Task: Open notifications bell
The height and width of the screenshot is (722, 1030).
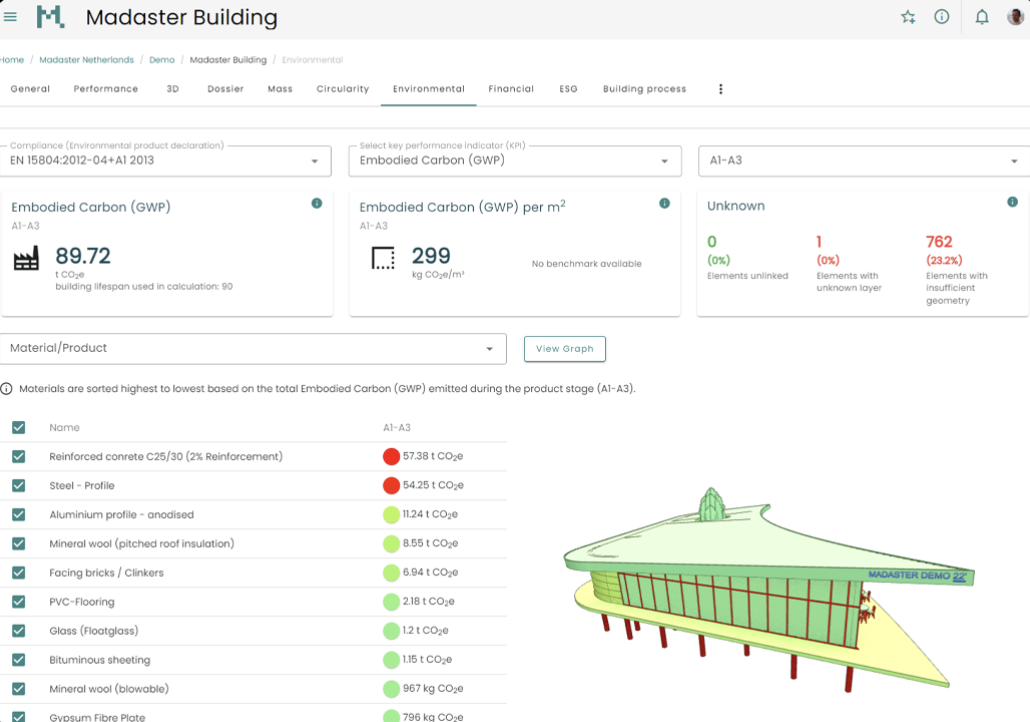Action: click(x=982, y=17)
